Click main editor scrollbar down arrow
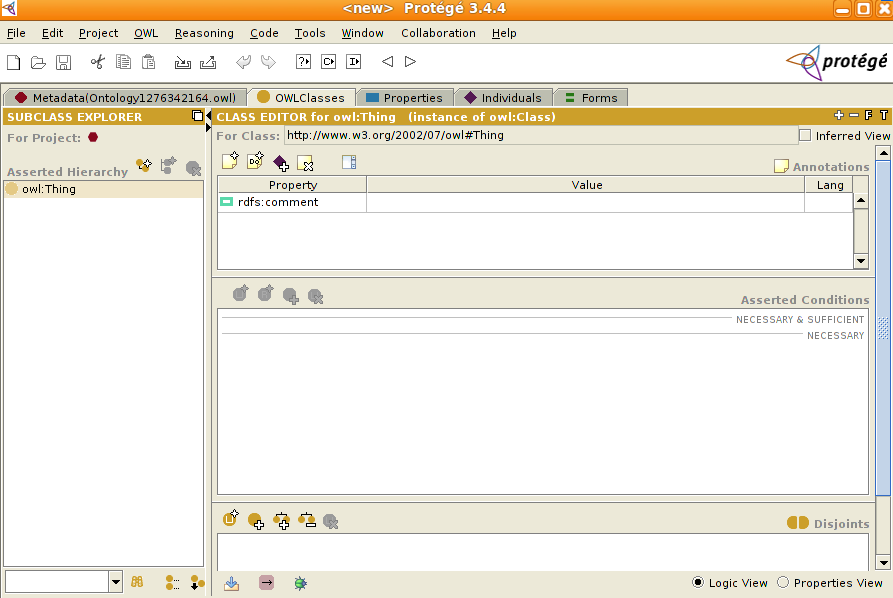This screenshot has height=598, width=893. pos(883,563)
